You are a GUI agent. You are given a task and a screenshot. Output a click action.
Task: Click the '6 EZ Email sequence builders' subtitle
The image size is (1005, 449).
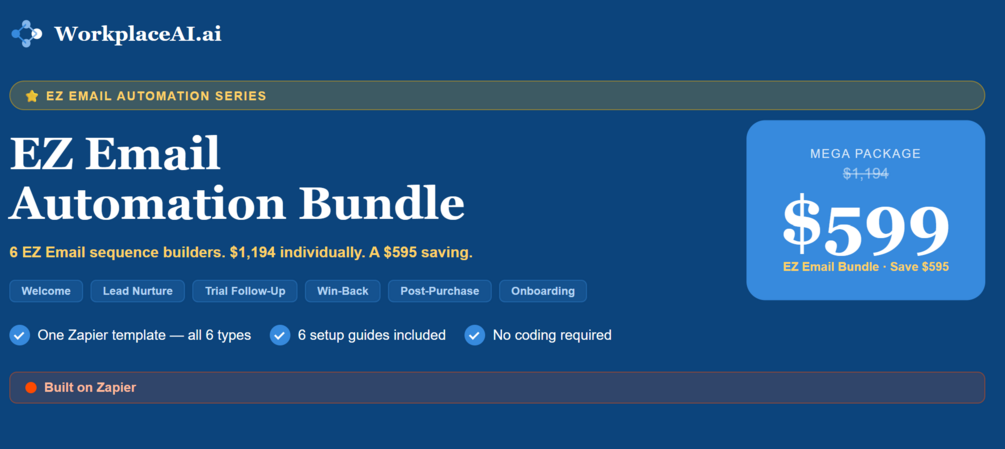pos(241,252)
